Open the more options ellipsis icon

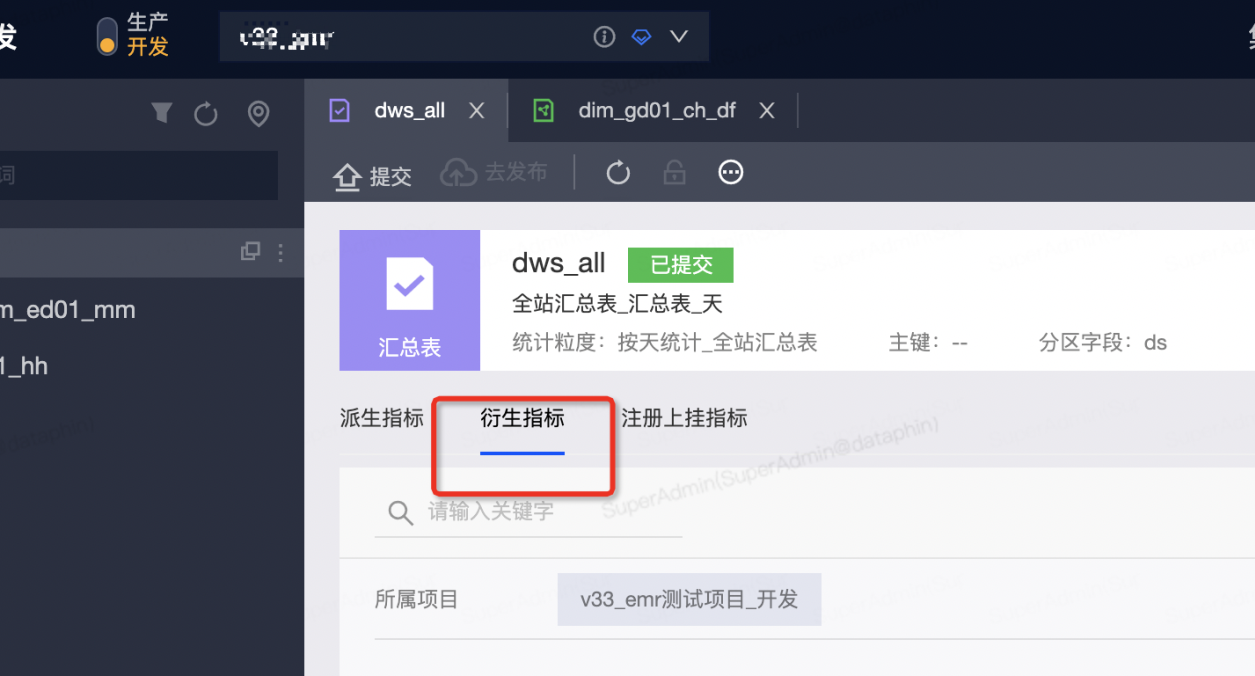pos(731,173)
